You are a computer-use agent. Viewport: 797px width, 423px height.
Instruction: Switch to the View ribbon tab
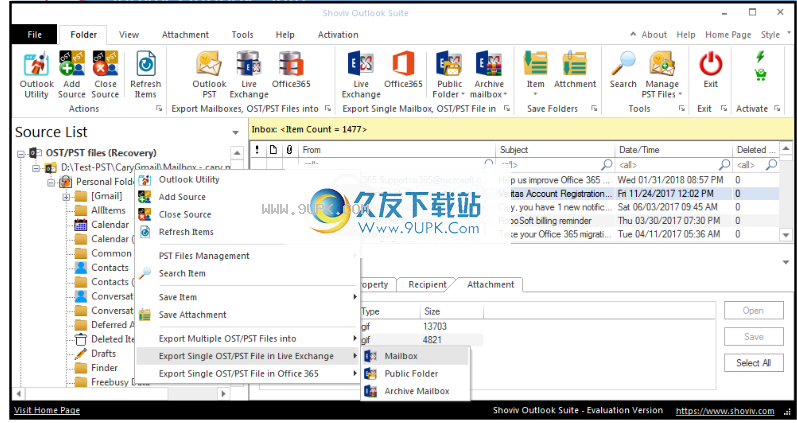tap(129, 35)
